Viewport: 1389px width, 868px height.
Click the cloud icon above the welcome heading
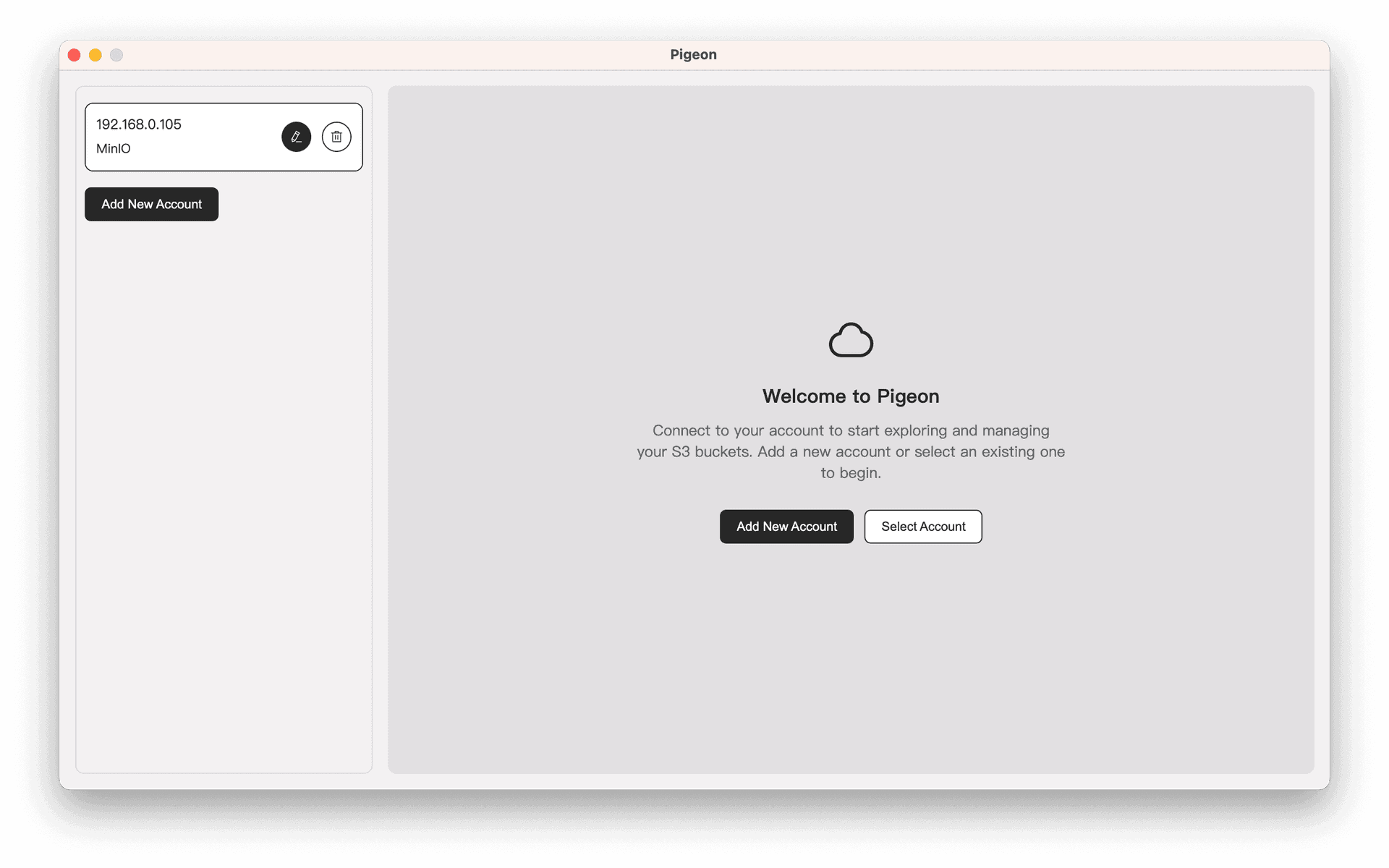[x=851, y=340]
